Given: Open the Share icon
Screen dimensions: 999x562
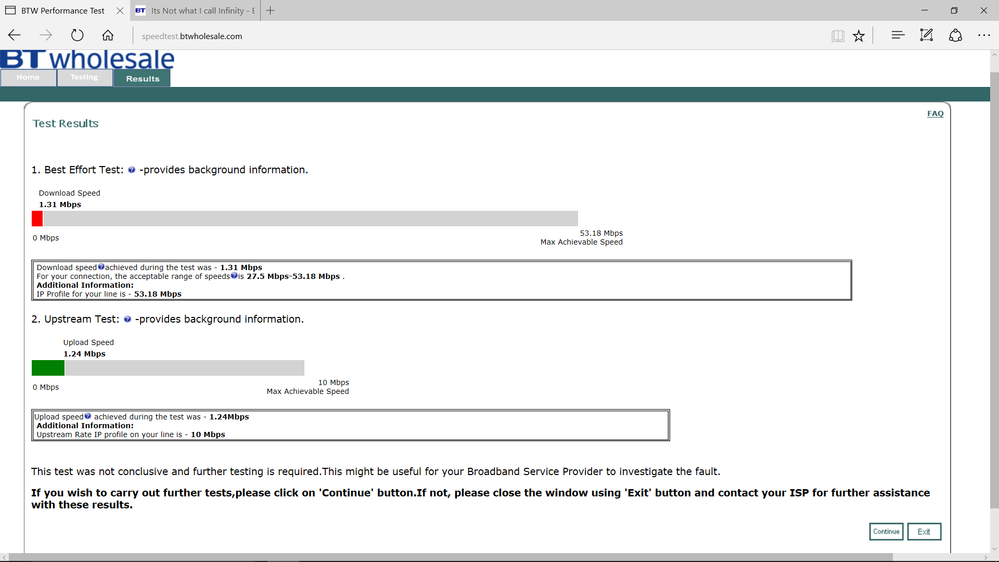Looking at the screenshot, I should pyautogui.click(x=955, y=36).
